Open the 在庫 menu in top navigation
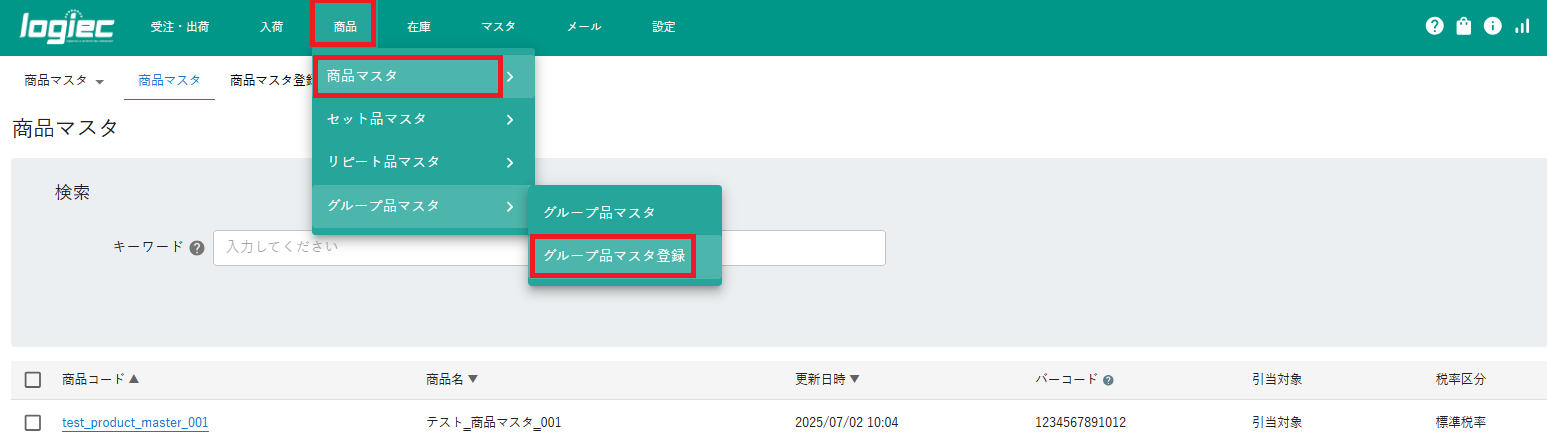Screen dimensions: 1547x439 tap(419, 27)
